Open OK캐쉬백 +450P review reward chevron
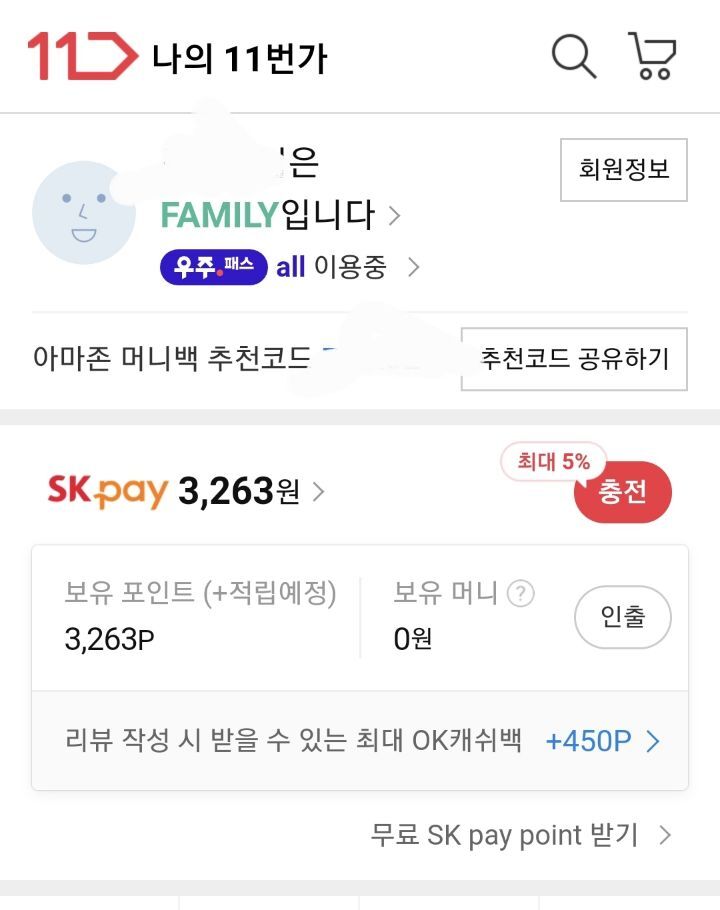The image size is (720, 910). pos(653,741)
